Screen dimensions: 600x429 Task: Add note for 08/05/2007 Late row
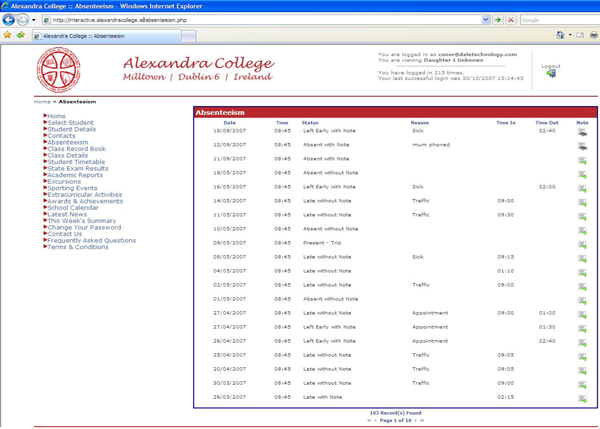(x=582, y=259)
